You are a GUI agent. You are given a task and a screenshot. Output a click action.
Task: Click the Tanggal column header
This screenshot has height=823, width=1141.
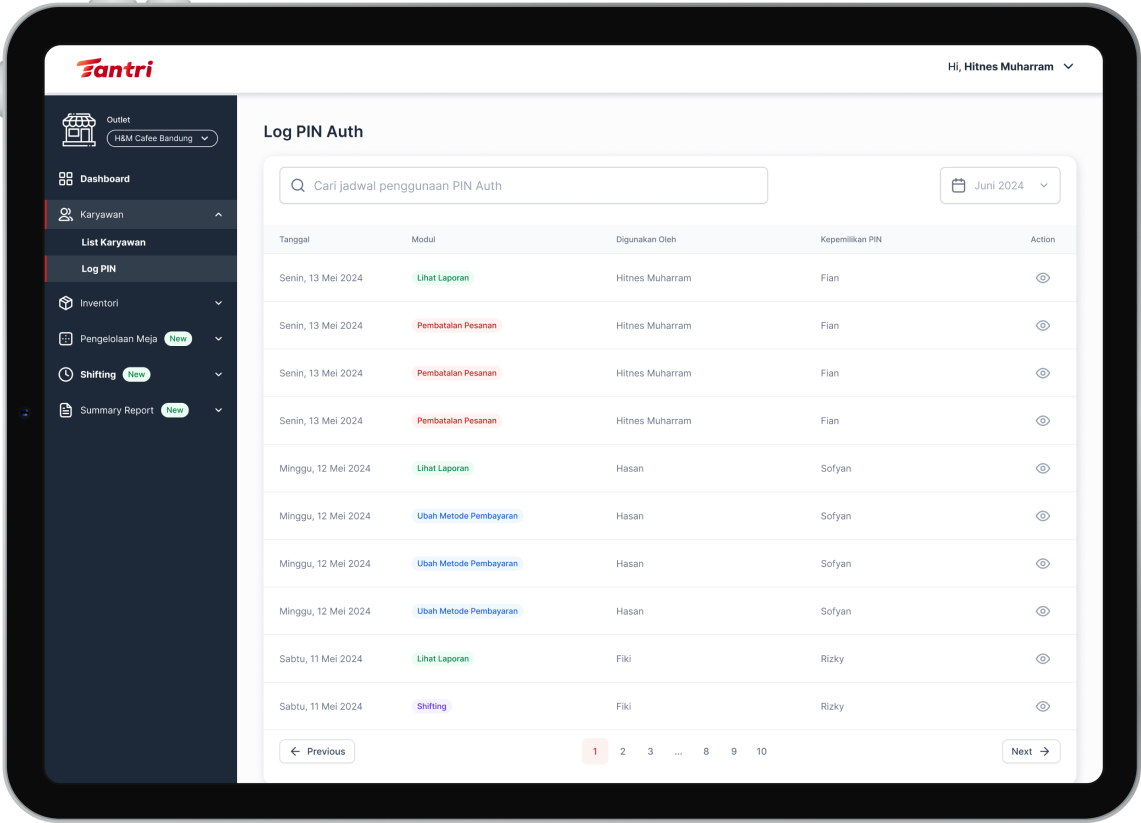[x=294, y=239]
